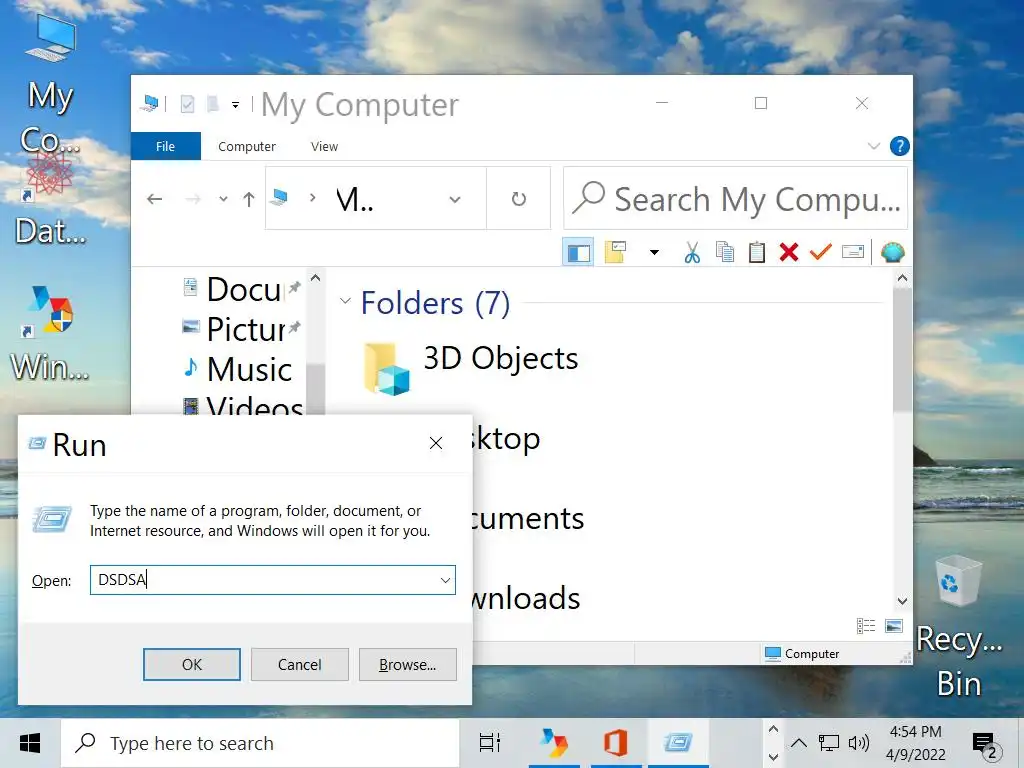
Task: Click the address bar breadcrumb chevron
Action: (x=312, y=197)
